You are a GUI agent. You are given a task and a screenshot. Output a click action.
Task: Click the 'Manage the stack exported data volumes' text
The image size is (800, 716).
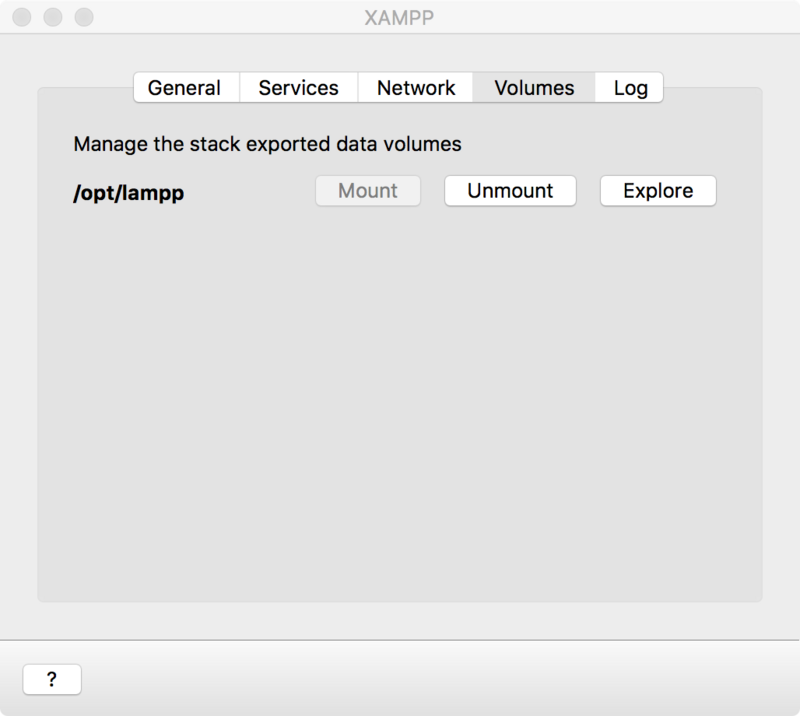pyautogui.click(x=267, y=144)
